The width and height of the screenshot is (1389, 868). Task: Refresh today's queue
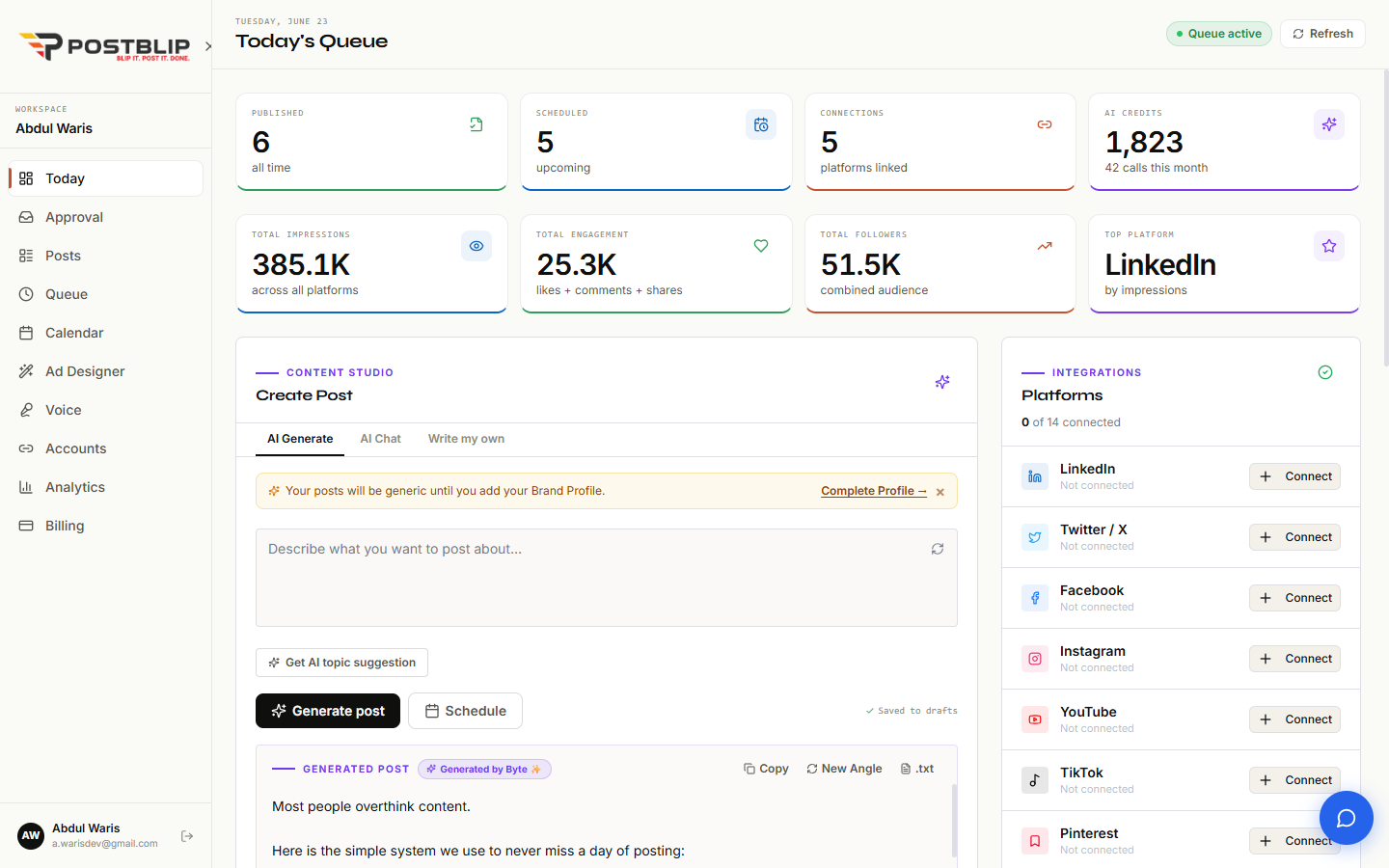tap(1322, 34)
